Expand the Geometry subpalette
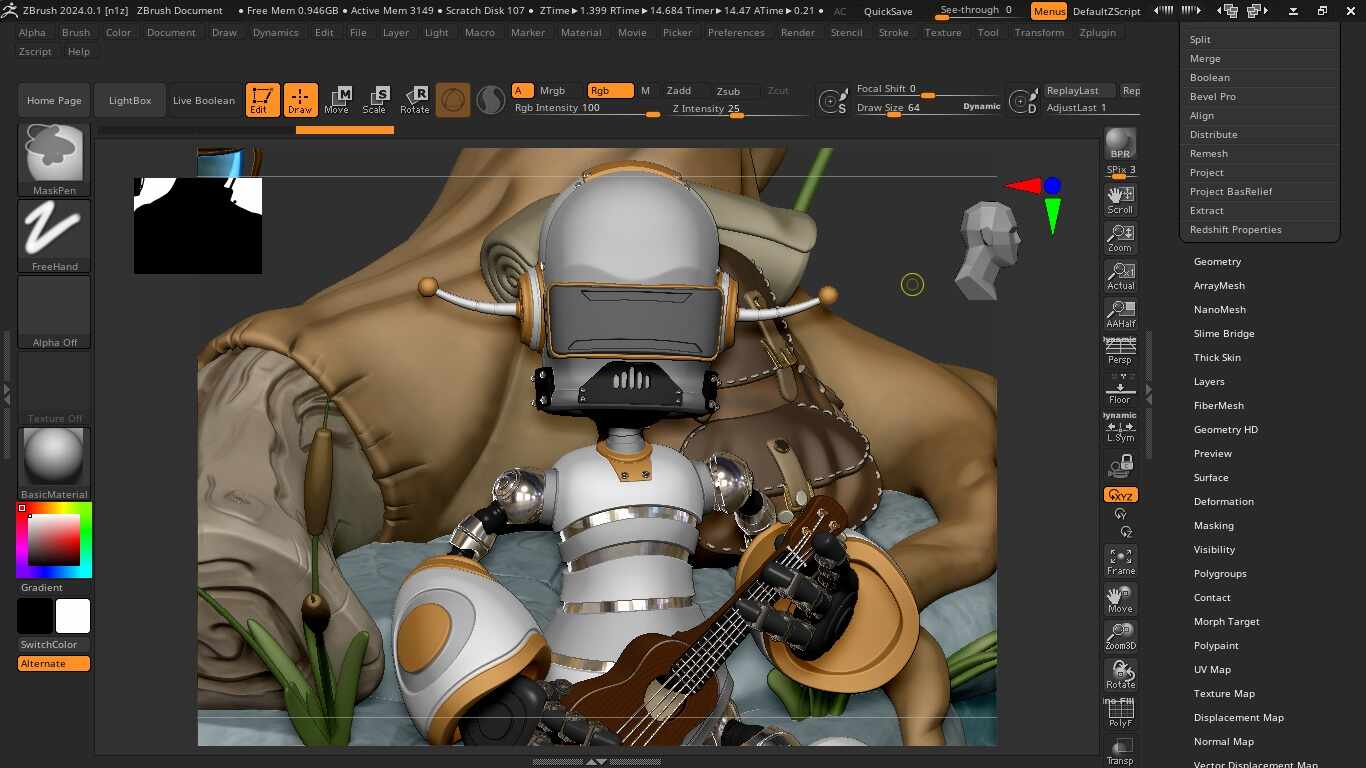The image size is (1366, 768). (1217, 261)
